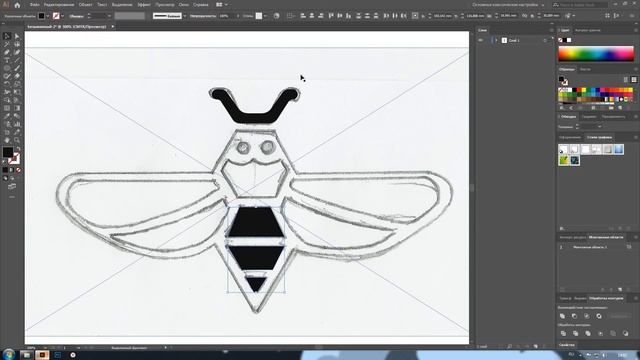
Task: Select the Artboard tool
Action: (x=7, y=132)
